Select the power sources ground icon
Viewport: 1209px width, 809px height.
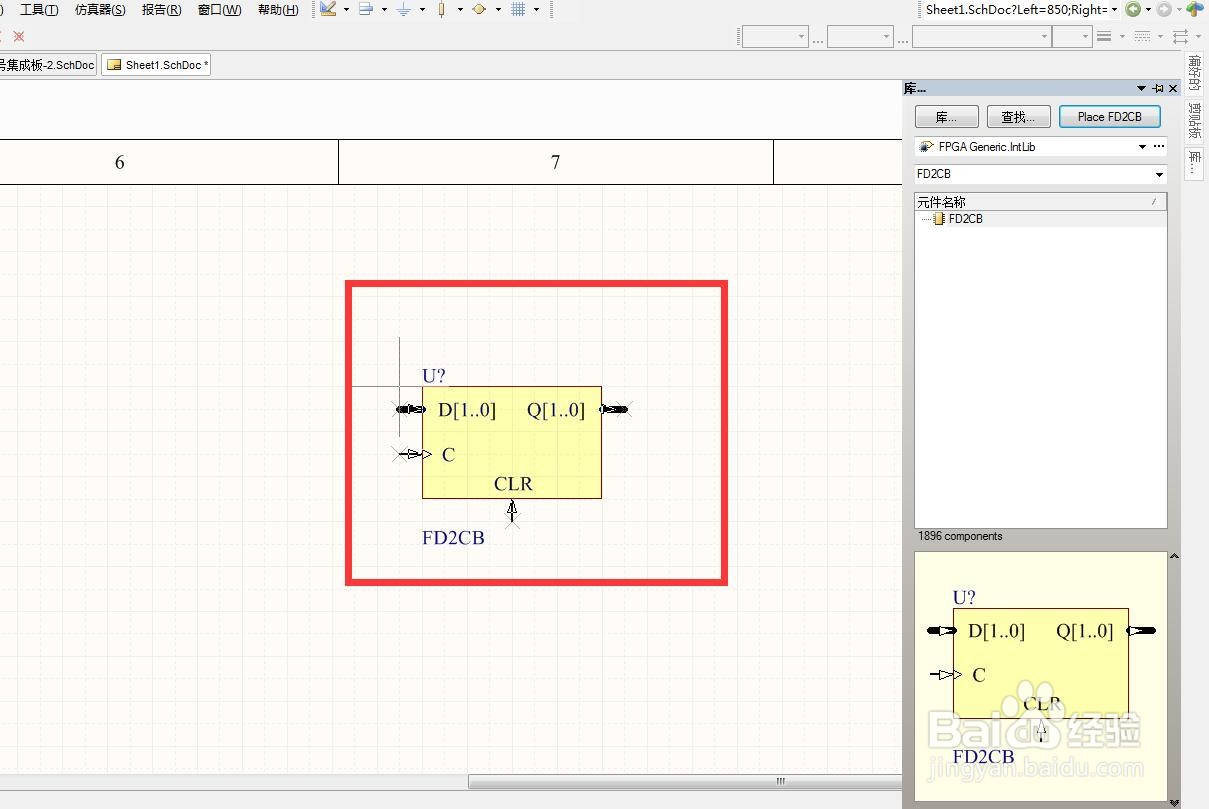click(x=404, y=9)
